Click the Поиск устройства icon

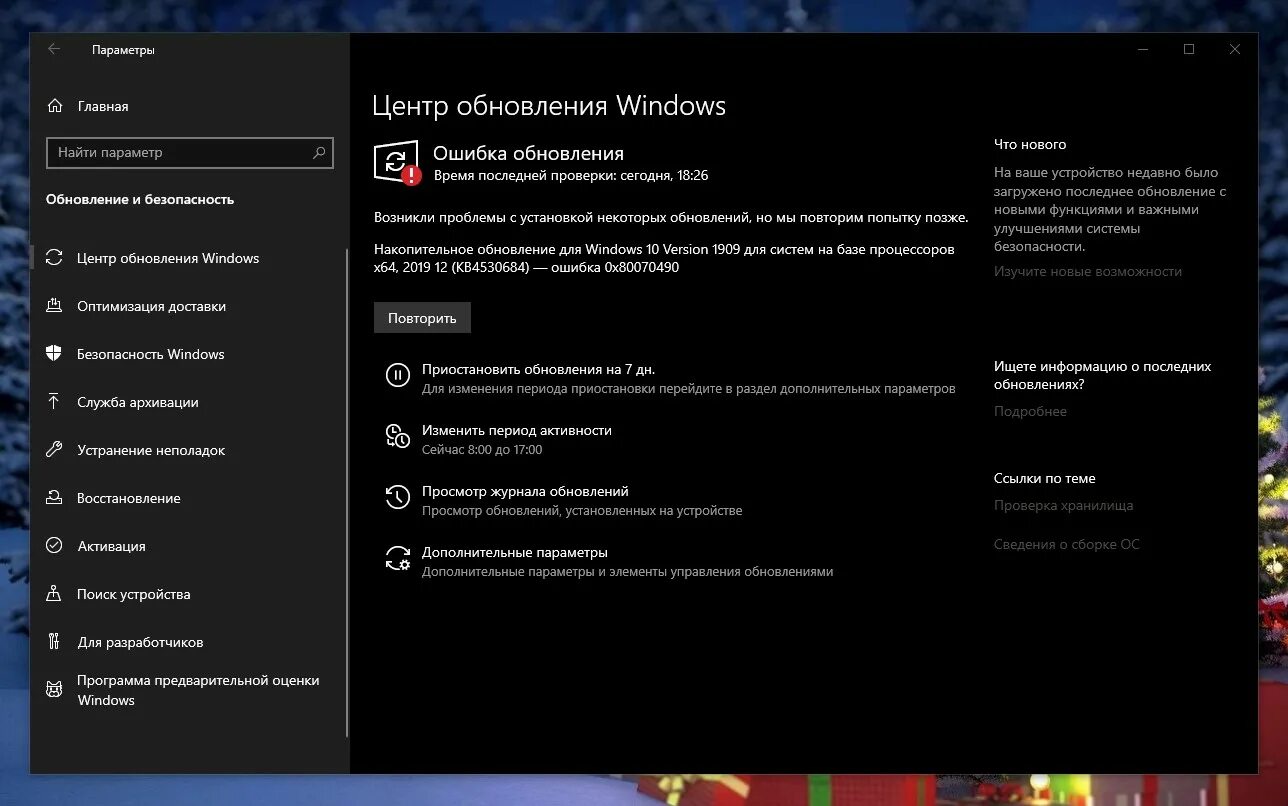(55, 594)
